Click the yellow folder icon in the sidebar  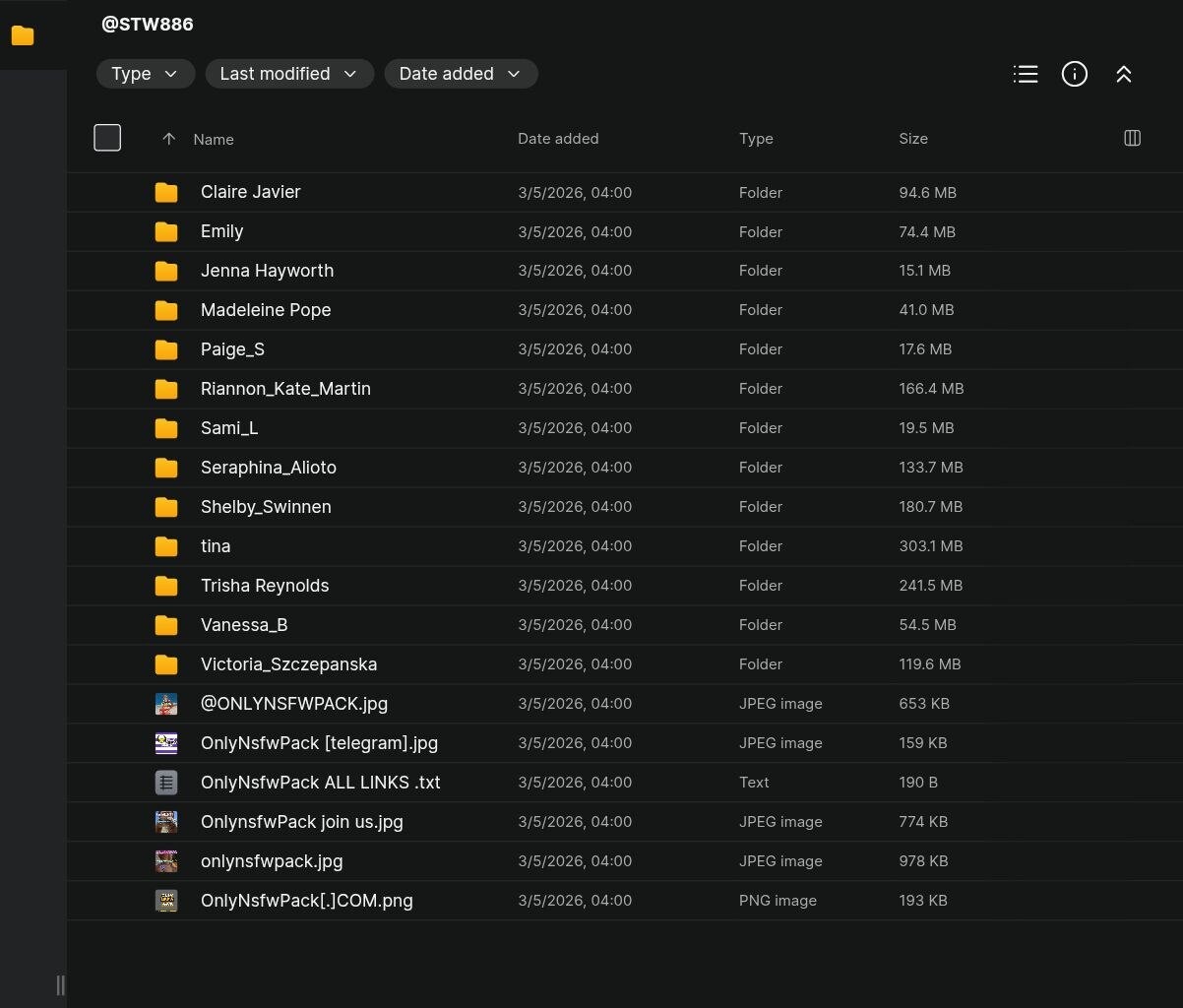click(23, 35)
